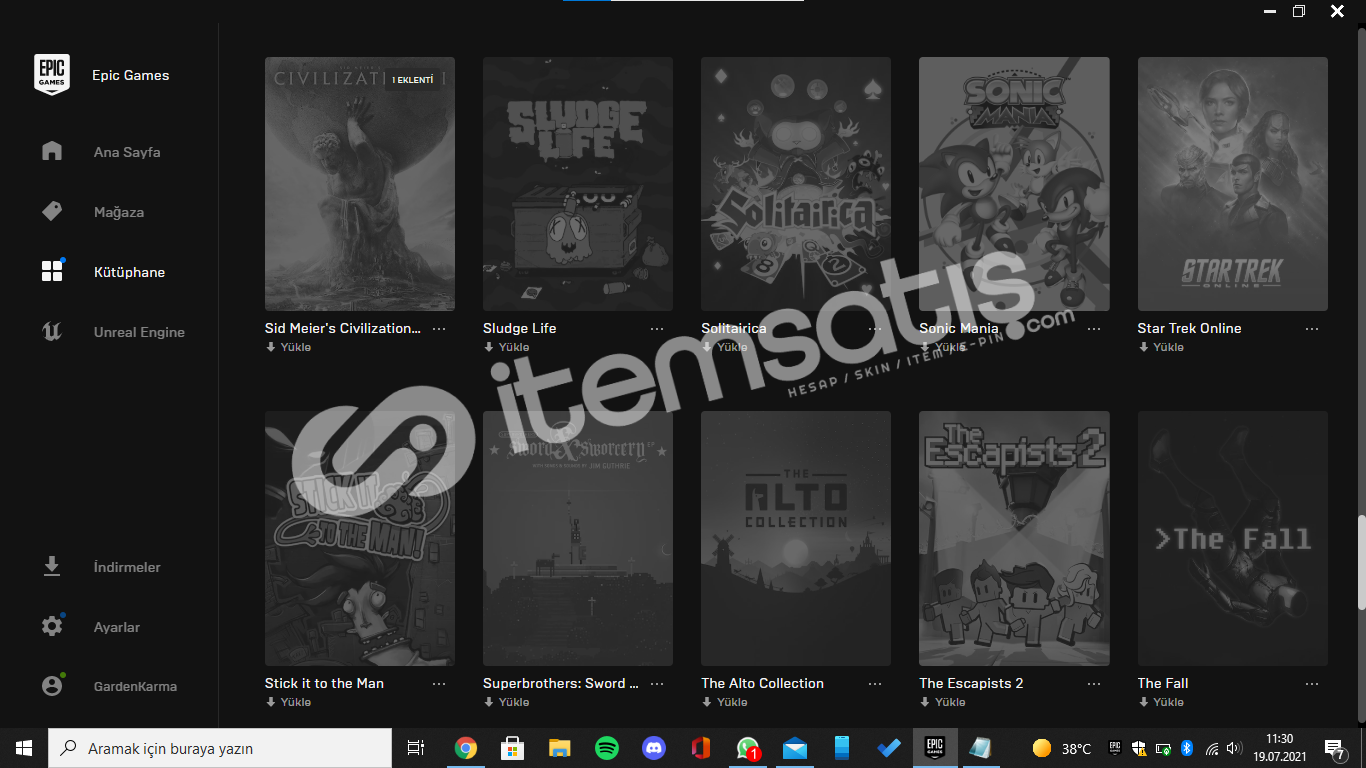Click Bluetooth icon in system tray
Image resolution: width=1366 pixels, height=768 pixels.
click(1187, 748)
